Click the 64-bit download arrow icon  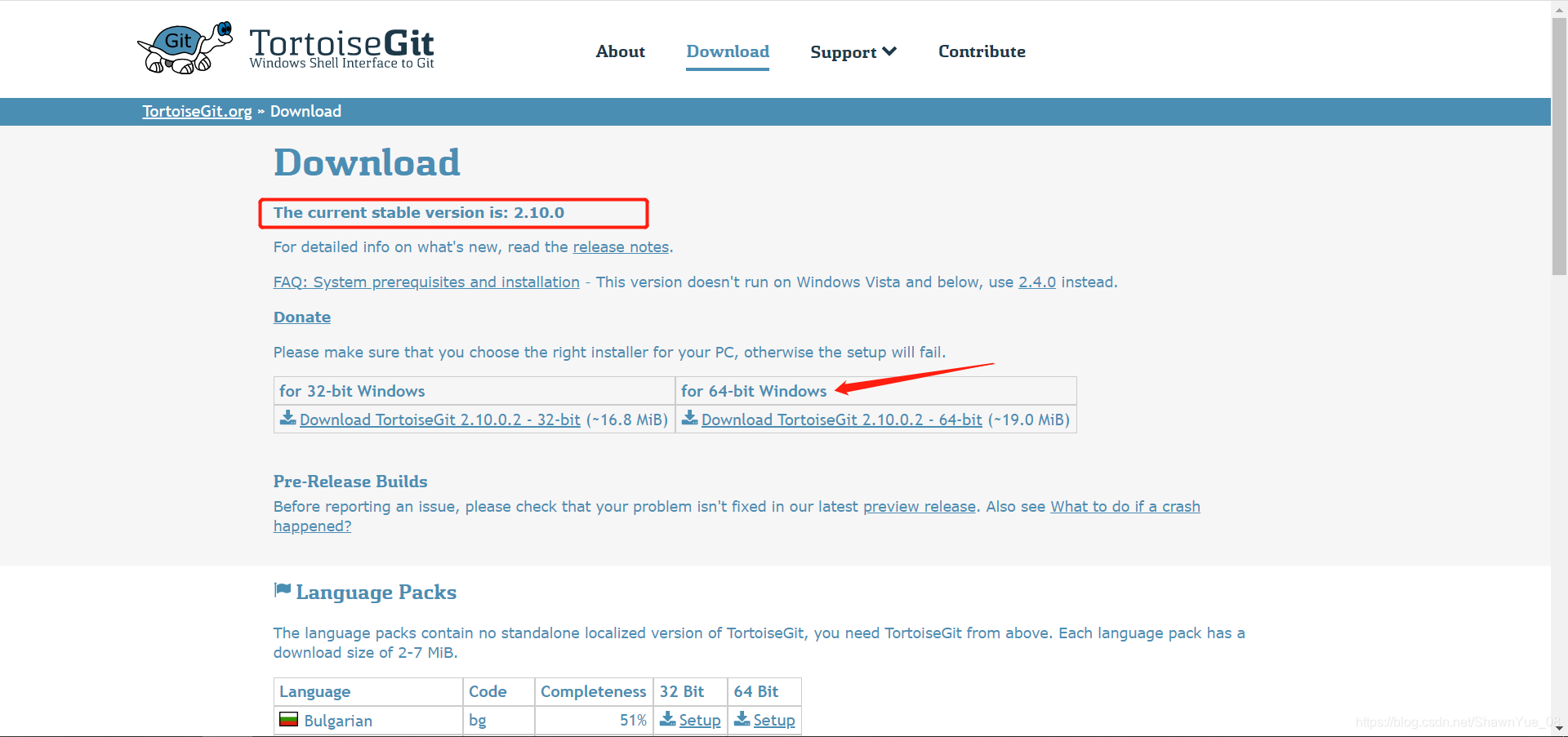tap(689, 418)
